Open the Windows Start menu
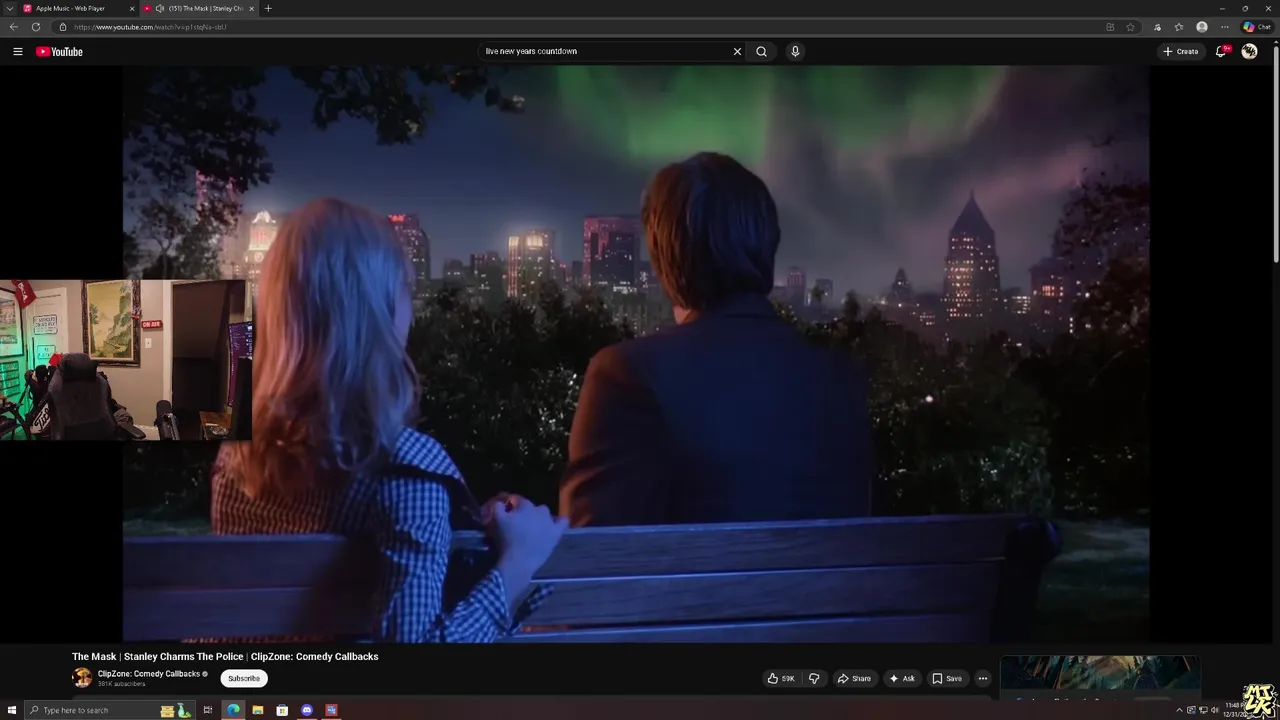 [12, 710]
